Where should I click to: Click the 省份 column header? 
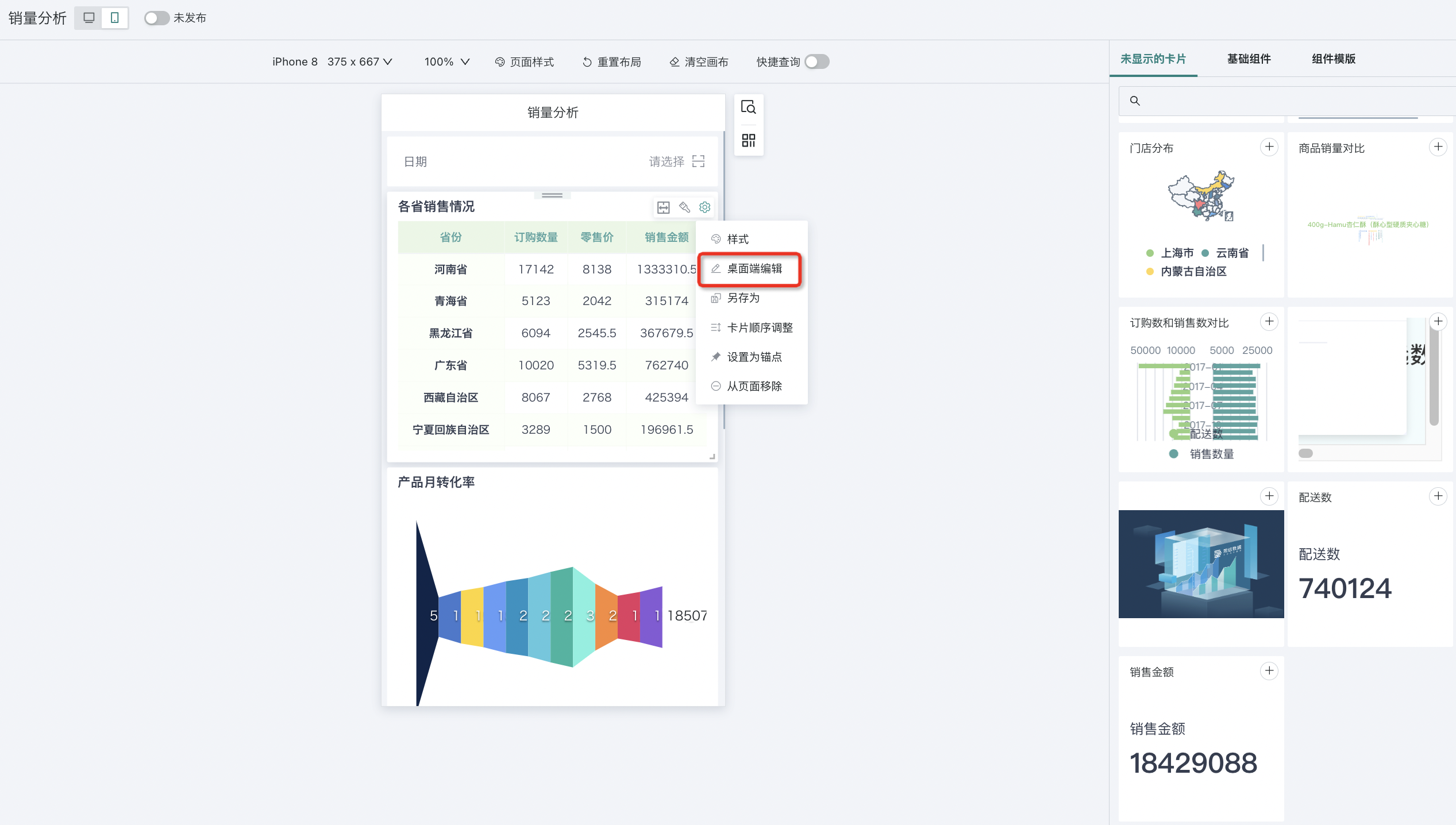click(451, 237)
